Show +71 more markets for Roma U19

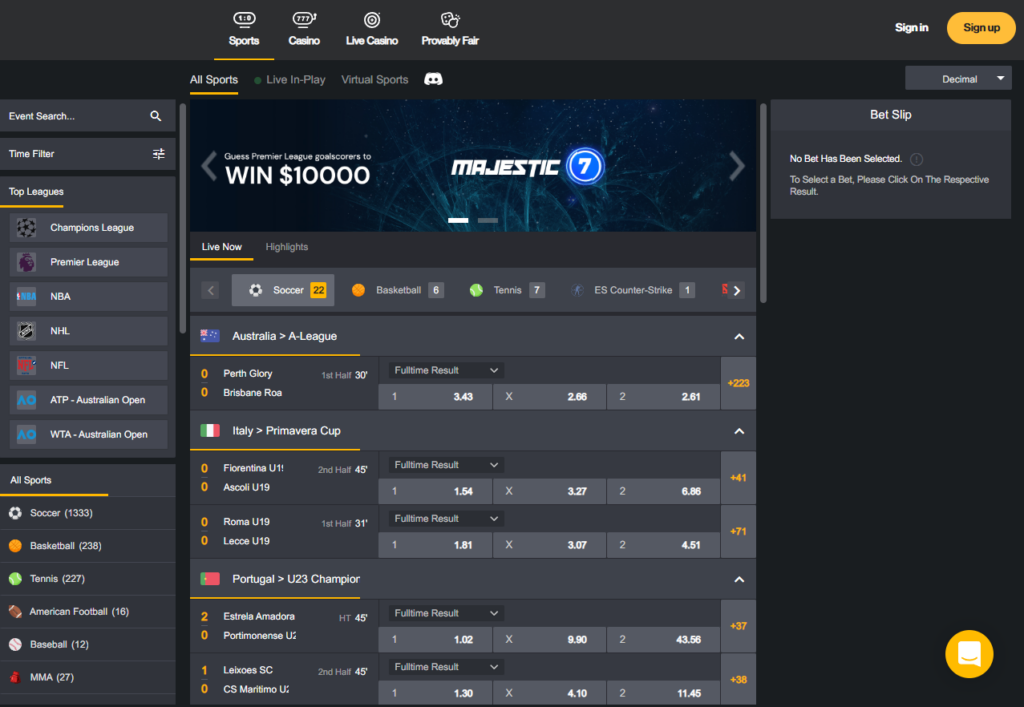pos(739,531)
